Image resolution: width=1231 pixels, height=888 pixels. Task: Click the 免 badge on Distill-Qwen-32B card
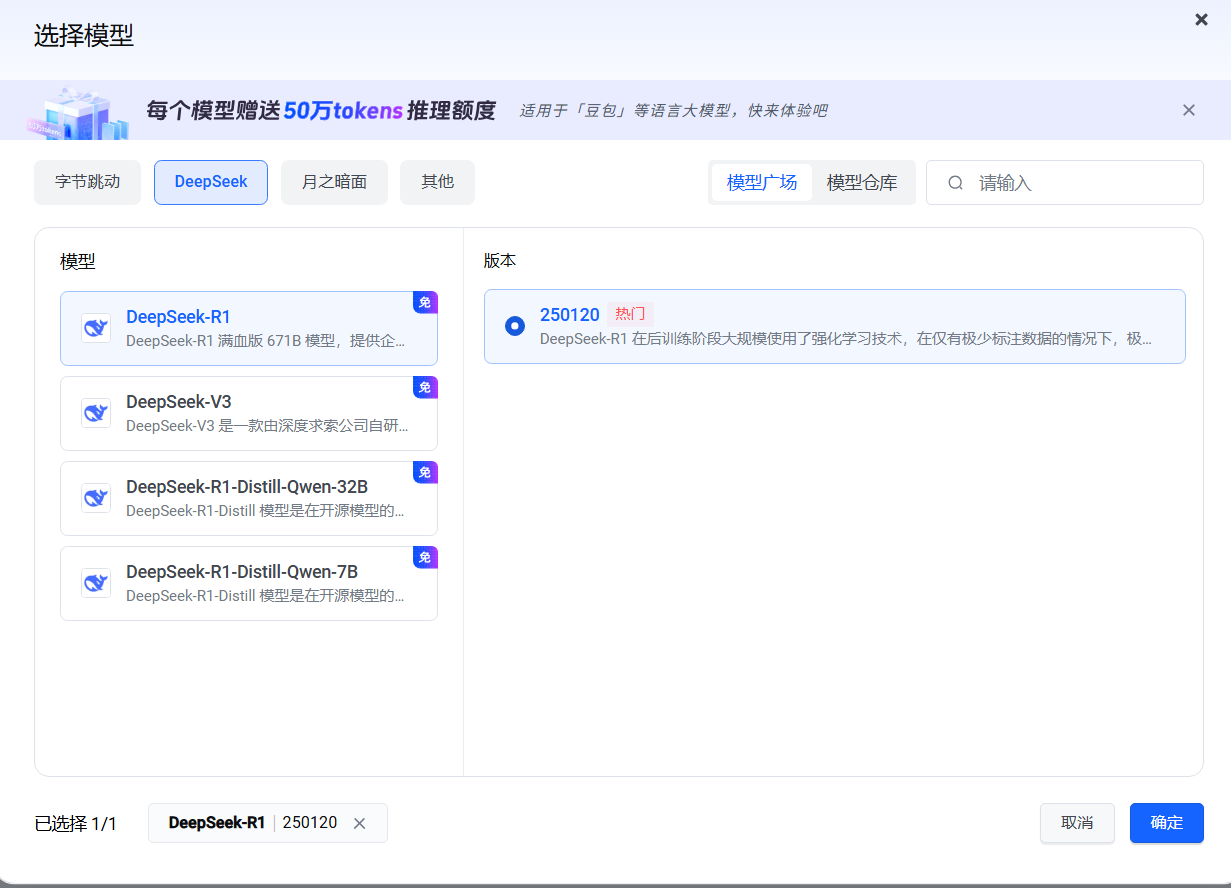pos(425,472)
